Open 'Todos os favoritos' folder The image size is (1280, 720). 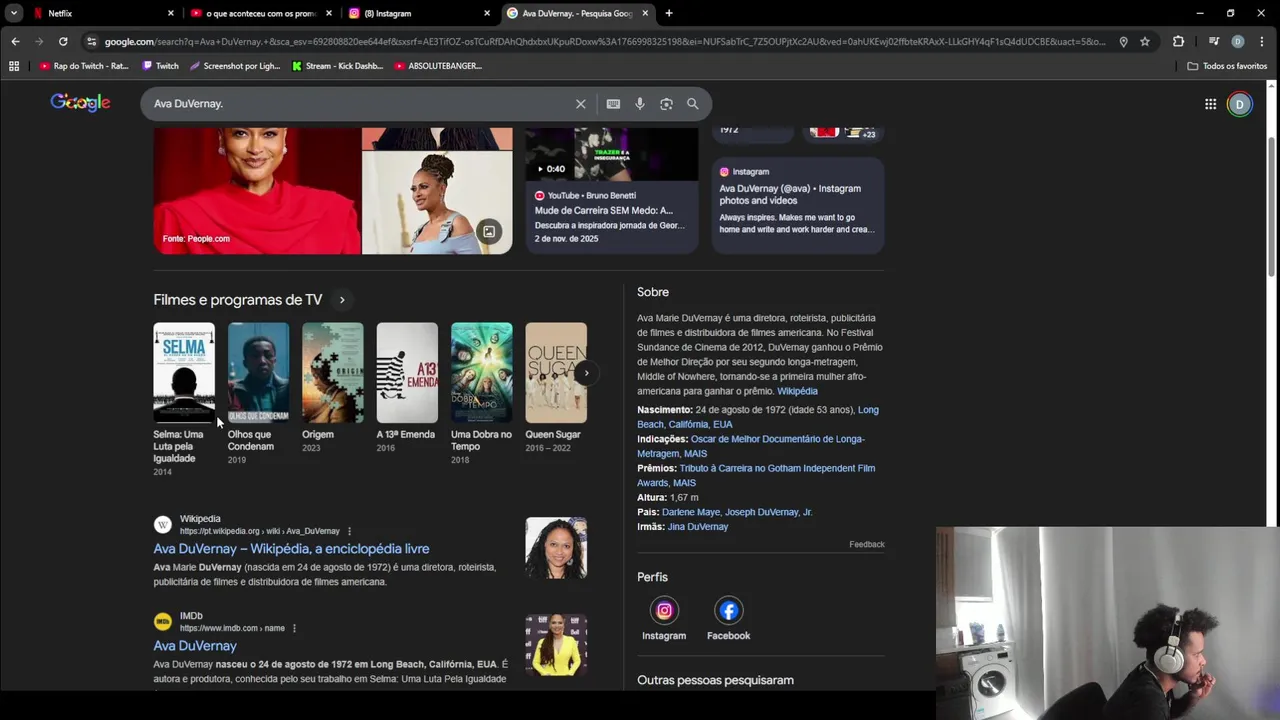tap(1227, 66)
